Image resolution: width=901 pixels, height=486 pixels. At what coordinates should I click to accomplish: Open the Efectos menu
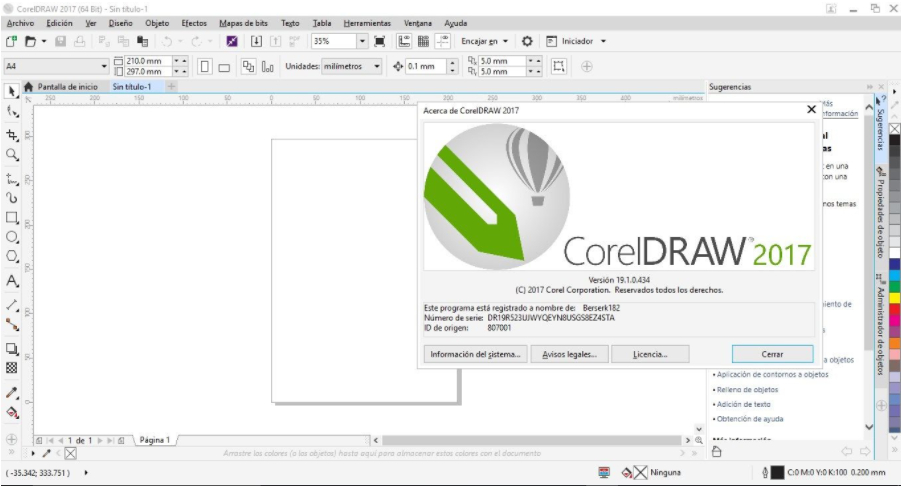pos(194,23)
